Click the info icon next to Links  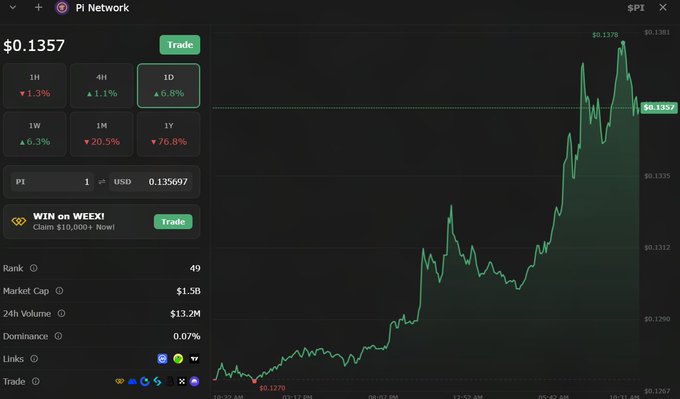click(x=34, y=359)
